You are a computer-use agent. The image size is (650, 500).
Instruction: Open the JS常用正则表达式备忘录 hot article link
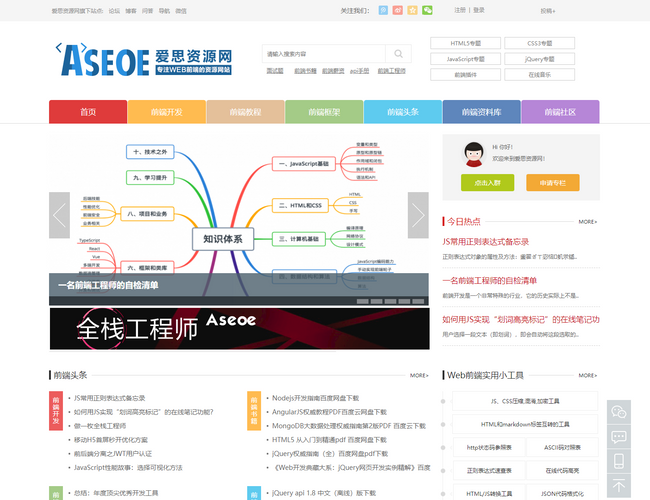485,242
